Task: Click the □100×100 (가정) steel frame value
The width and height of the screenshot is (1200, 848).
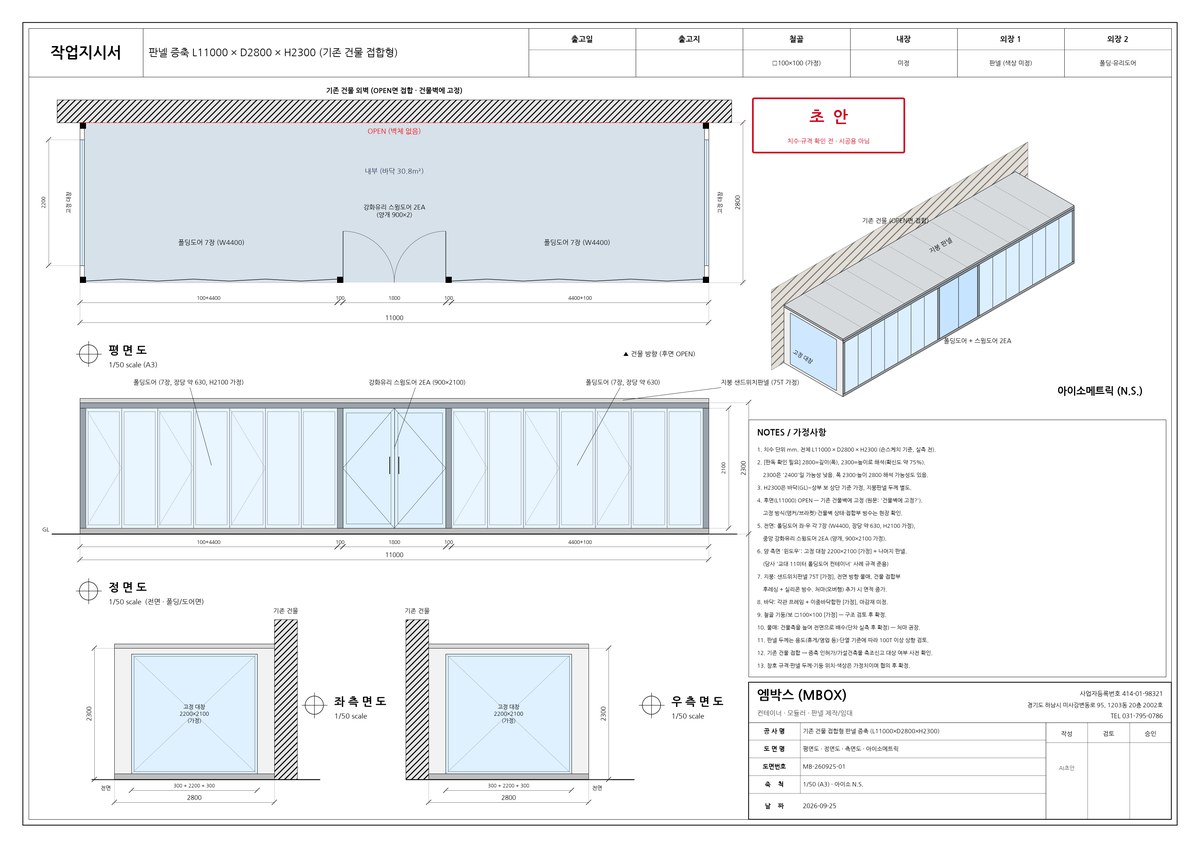Action: [x=796, y=63]
